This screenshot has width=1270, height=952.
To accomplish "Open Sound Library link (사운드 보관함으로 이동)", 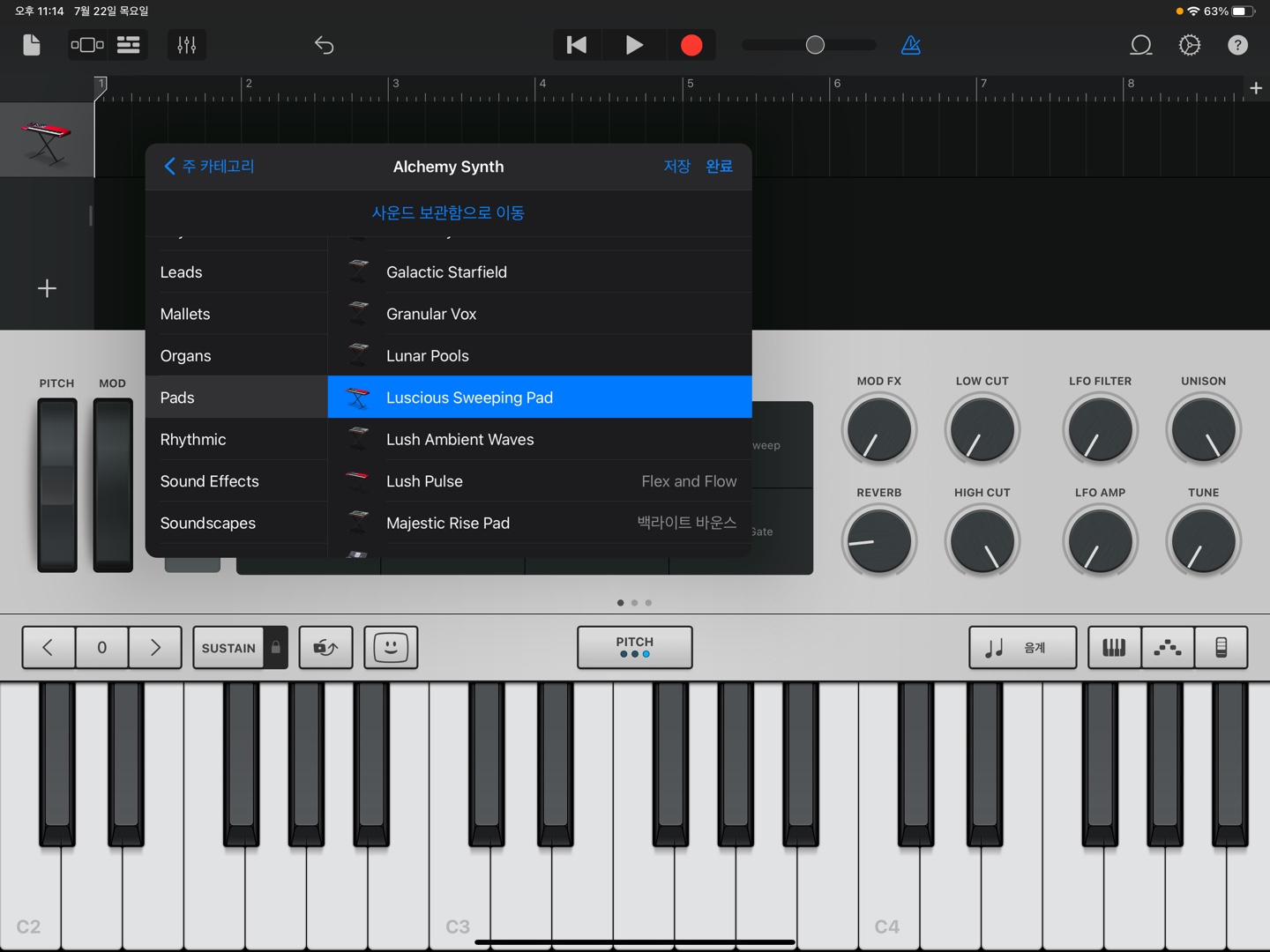I will (448, 213).
